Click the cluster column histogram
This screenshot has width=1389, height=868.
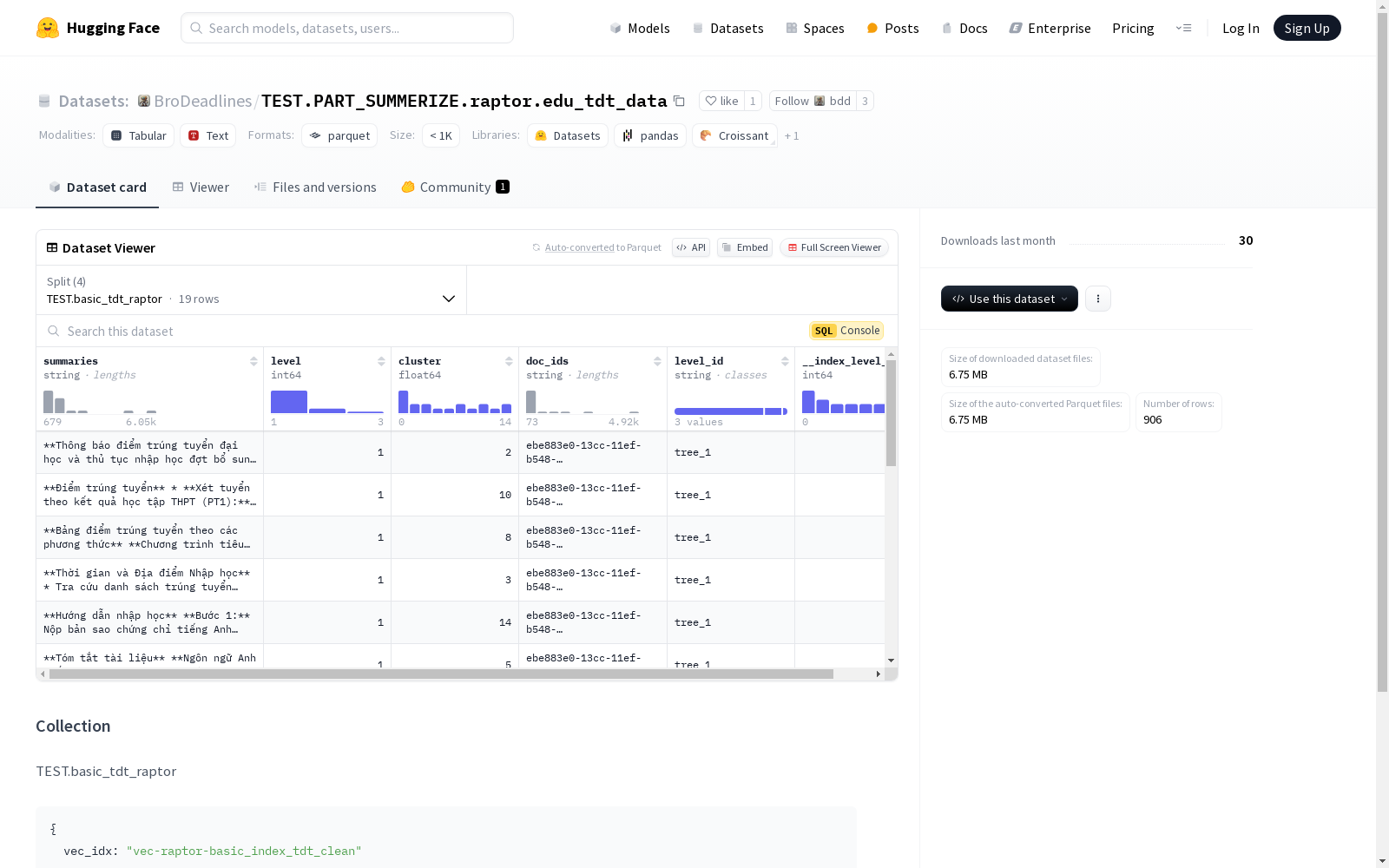point(455,402)
